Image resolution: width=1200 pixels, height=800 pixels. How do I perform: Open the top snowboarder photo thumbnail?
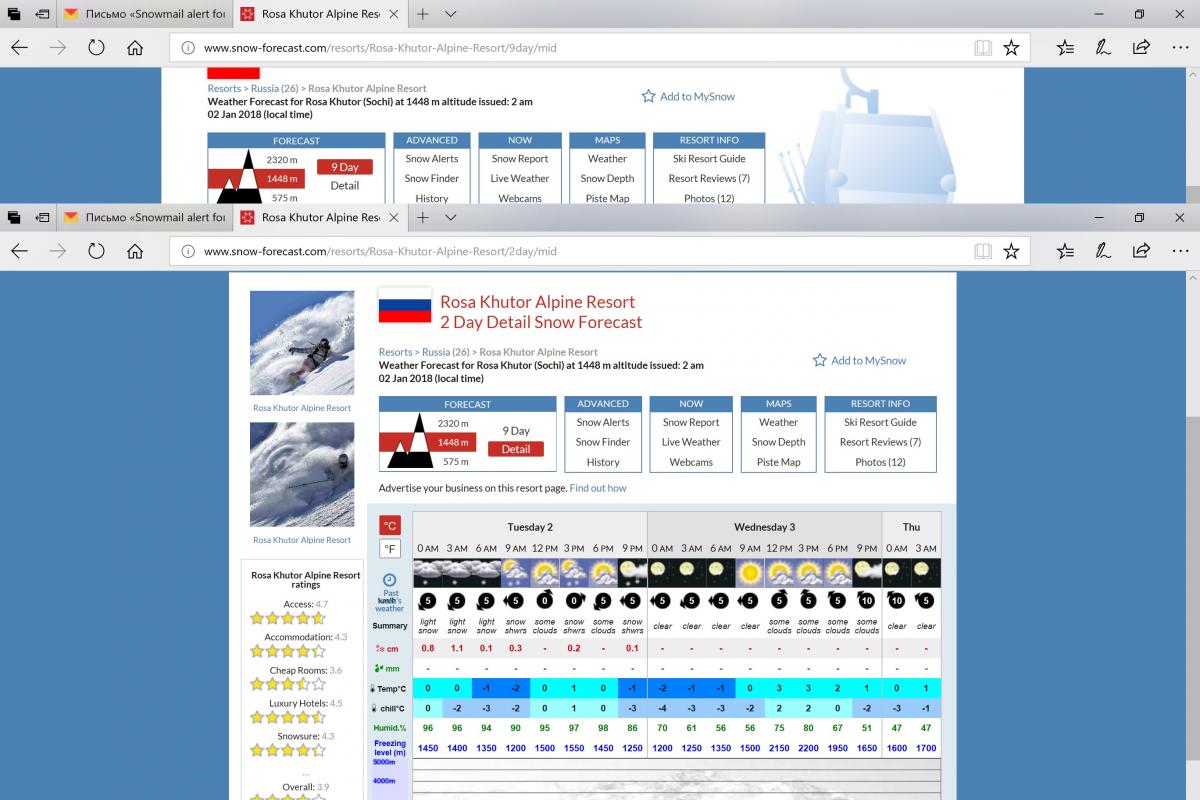(x=302, y=343)
